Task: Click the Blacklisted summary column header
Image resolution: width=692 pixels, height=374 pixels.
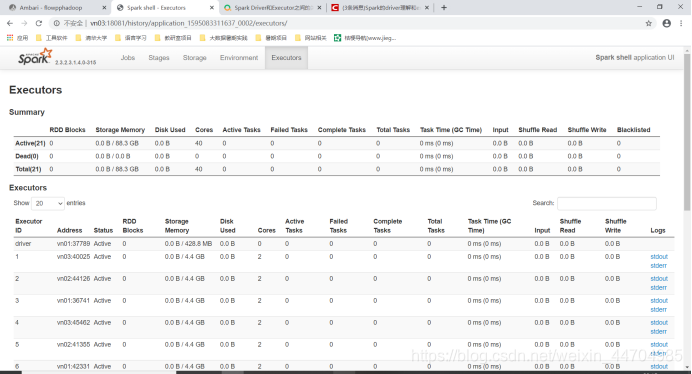Action: 634,130
